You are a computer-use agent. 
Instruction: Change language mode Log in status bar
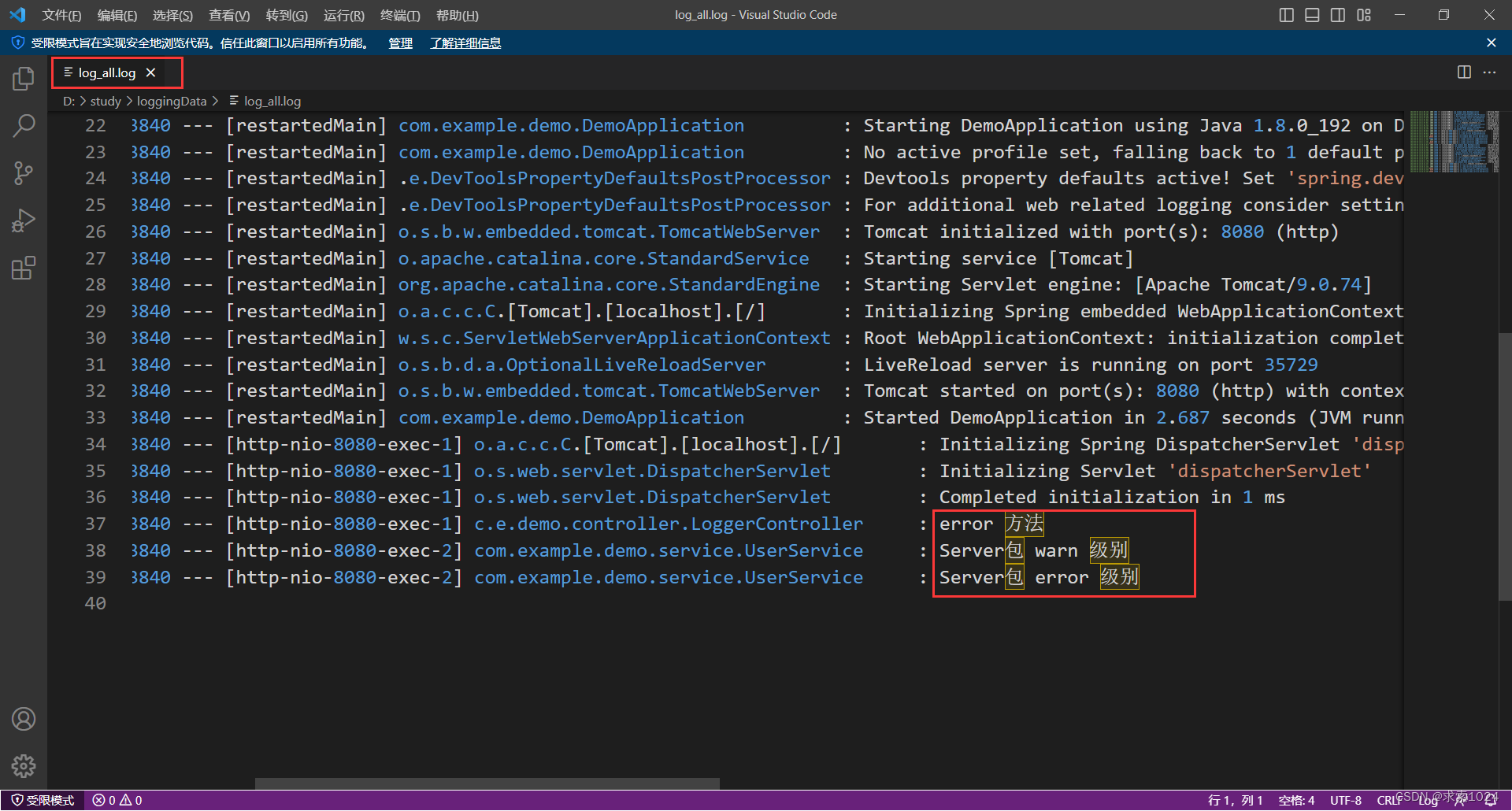[1429, 801]
